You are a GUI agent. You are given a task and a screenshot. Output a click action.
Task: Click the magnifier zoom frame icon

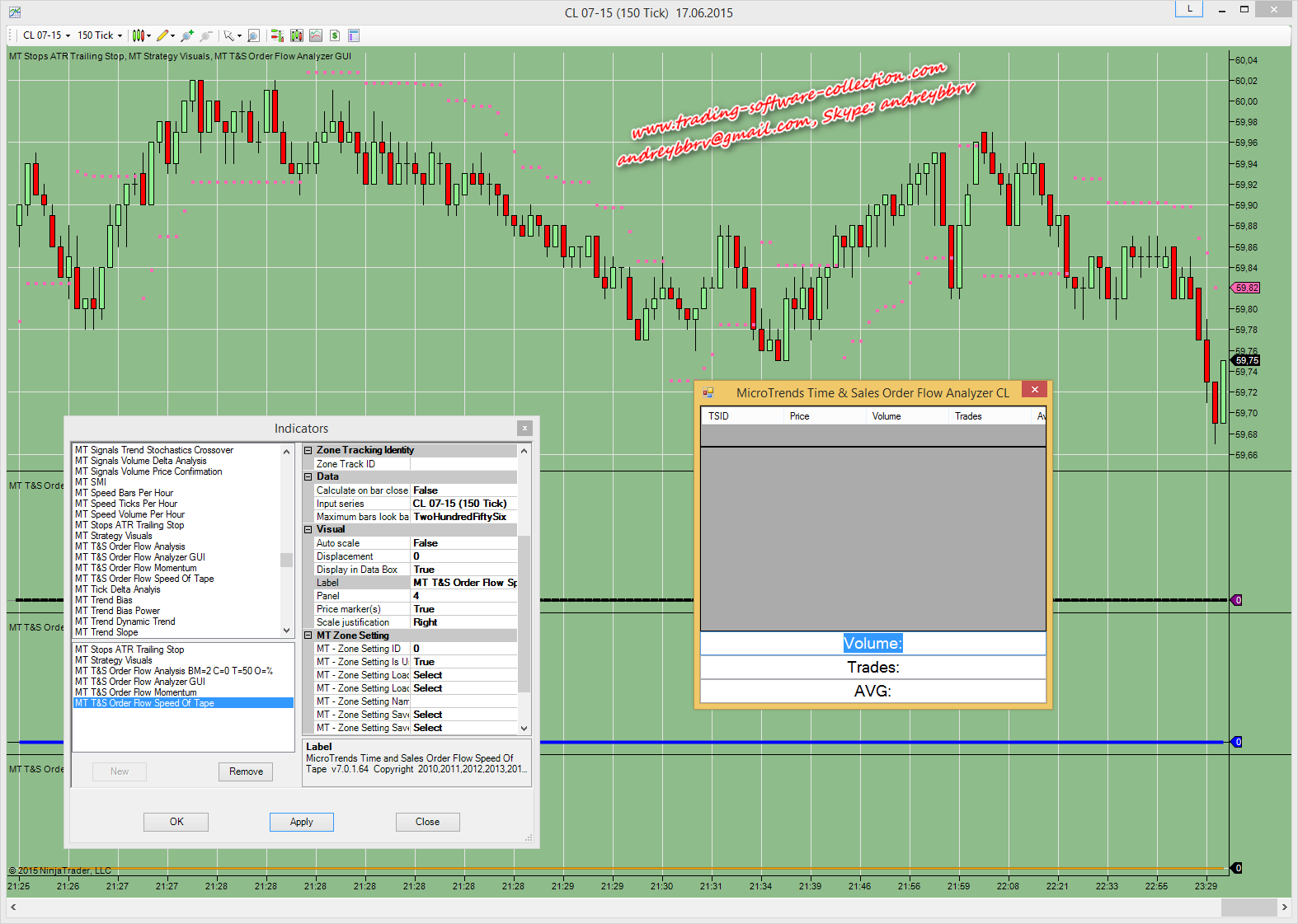tap(254, 35)
